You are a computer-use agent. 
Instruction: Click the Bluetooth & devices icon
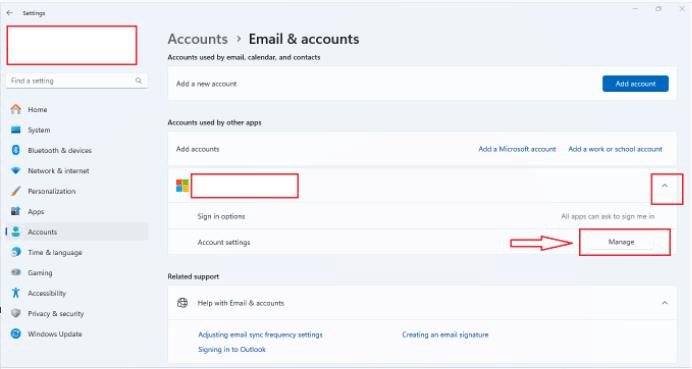pyautogui.click(x=16, y=150)
